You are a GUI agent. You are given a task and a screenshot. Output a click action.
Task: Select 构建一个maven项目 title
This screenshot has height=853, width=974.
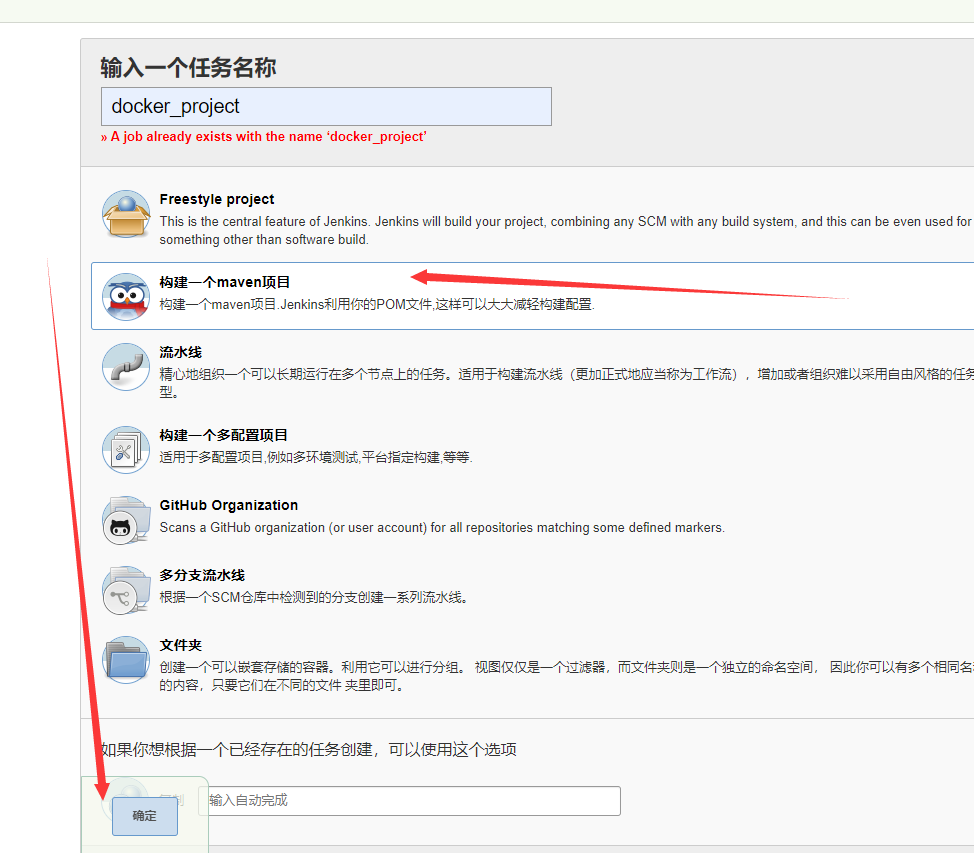[x=224, y=282]
